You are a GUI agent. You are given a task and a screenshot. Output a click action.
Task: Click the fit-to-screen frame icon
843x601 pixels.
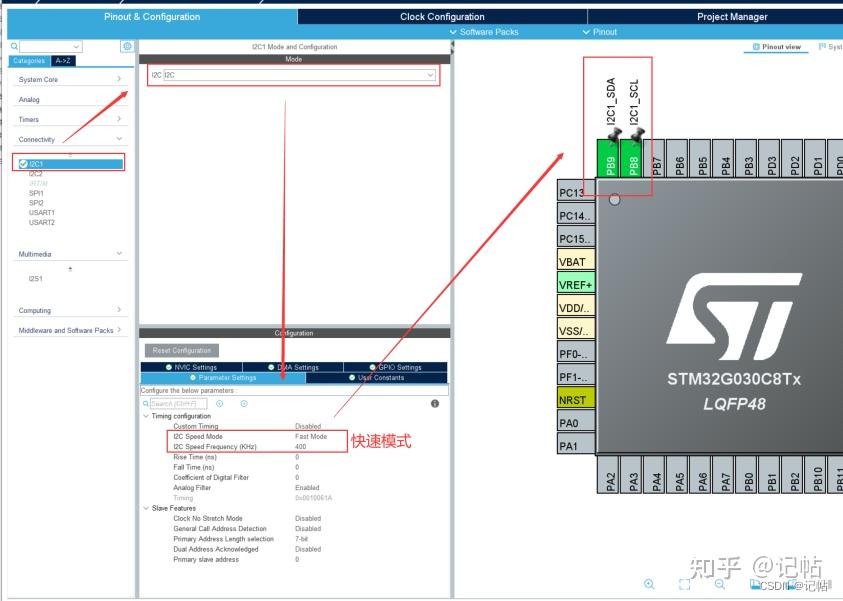(x=684, y=584)
